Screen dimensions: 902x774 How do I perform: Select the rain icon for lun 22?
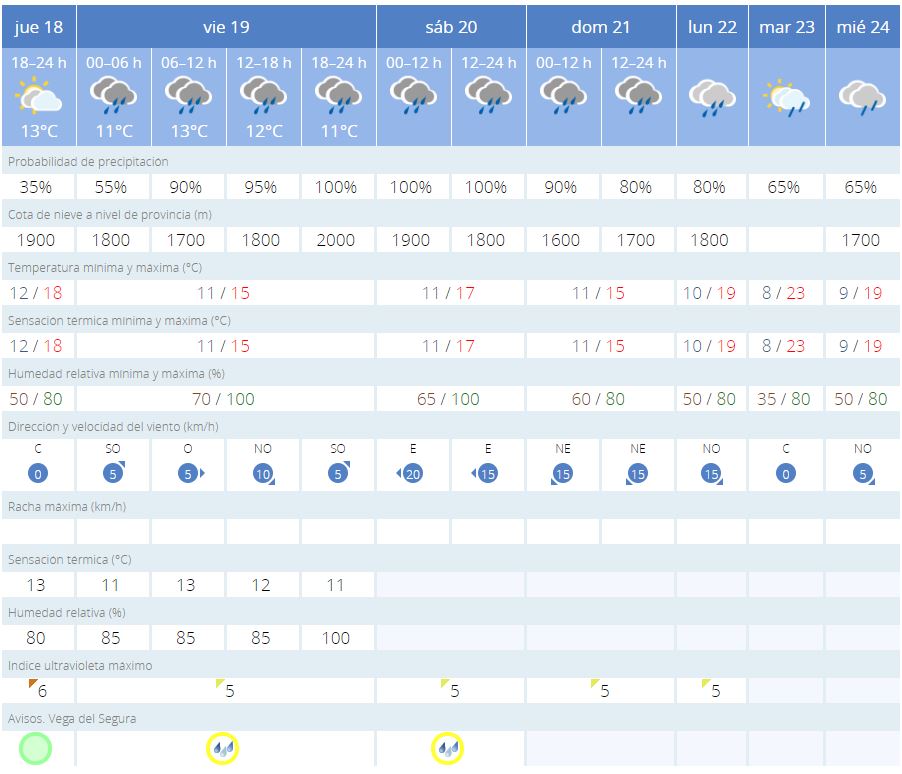pos(712,98)
